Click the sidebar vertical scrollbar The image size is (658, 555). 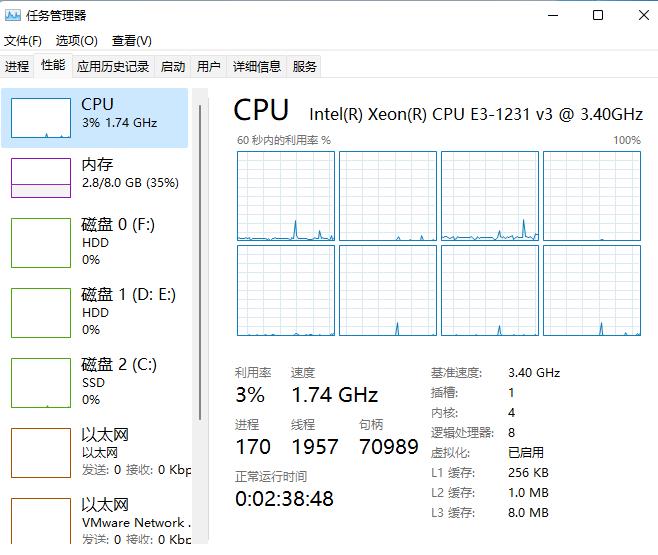pyautogui.click(x=201, y=260)
